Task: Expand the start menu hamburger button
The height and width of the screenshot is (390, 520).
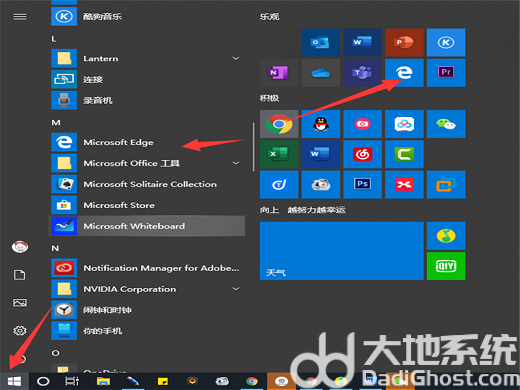Action: click(x=20, y=17)
